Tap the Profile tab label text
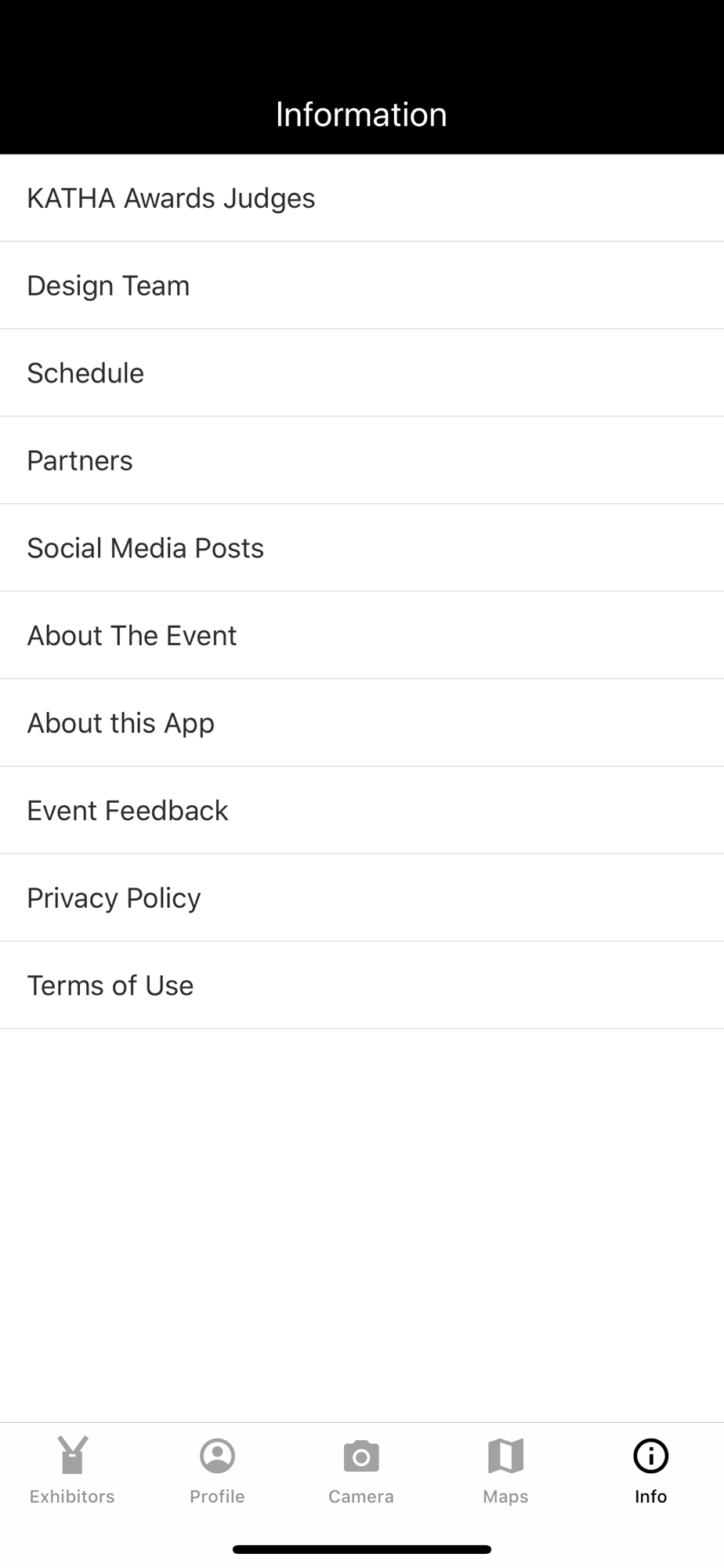 [x=217, y=1497]
